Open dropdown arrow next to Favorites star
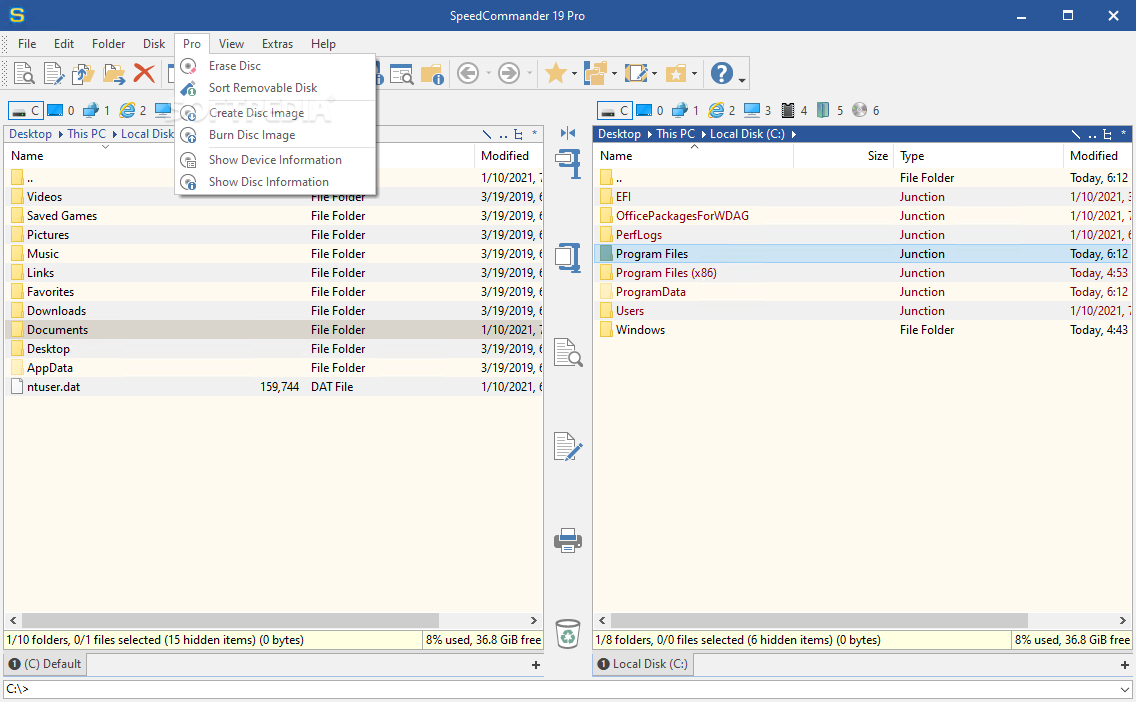The image size is (1136, 702). coord(574,74)
